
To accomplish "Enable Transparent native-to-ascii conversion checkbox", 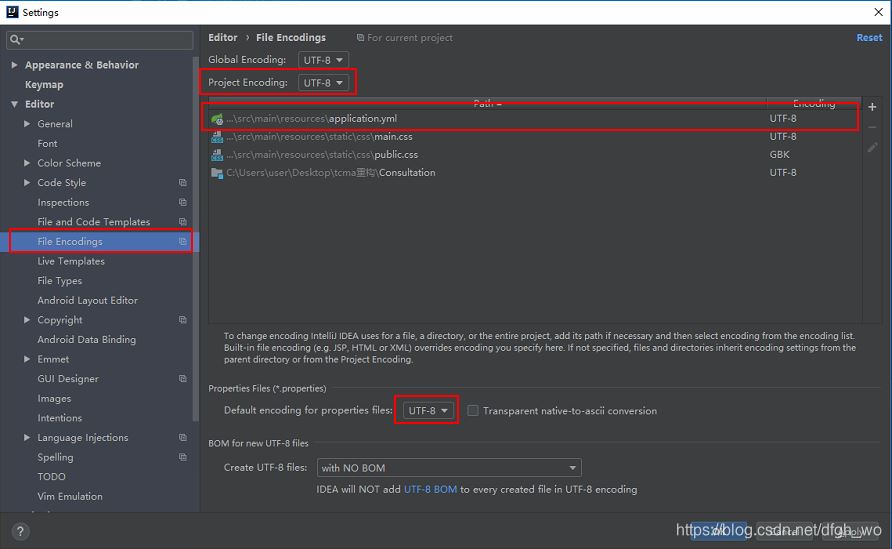I will click(472, 410).
